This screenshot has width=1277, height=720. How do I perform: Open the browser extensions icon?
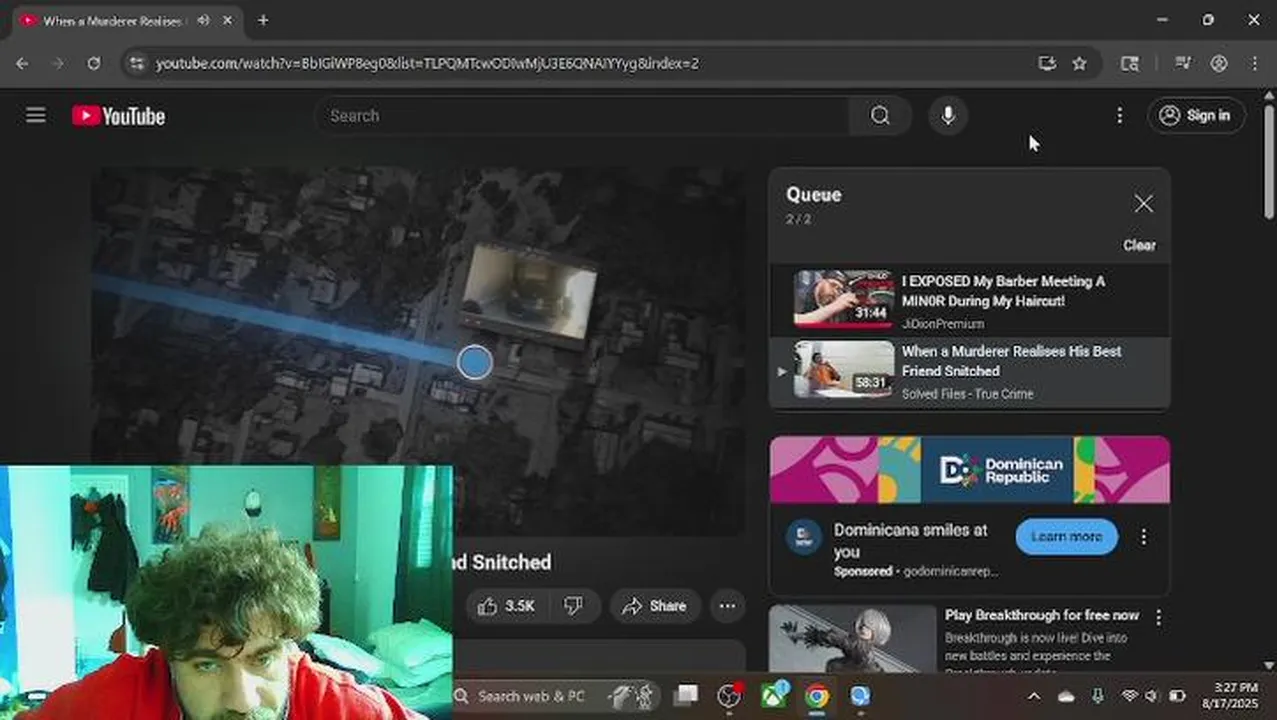(x=1130, y=63)
